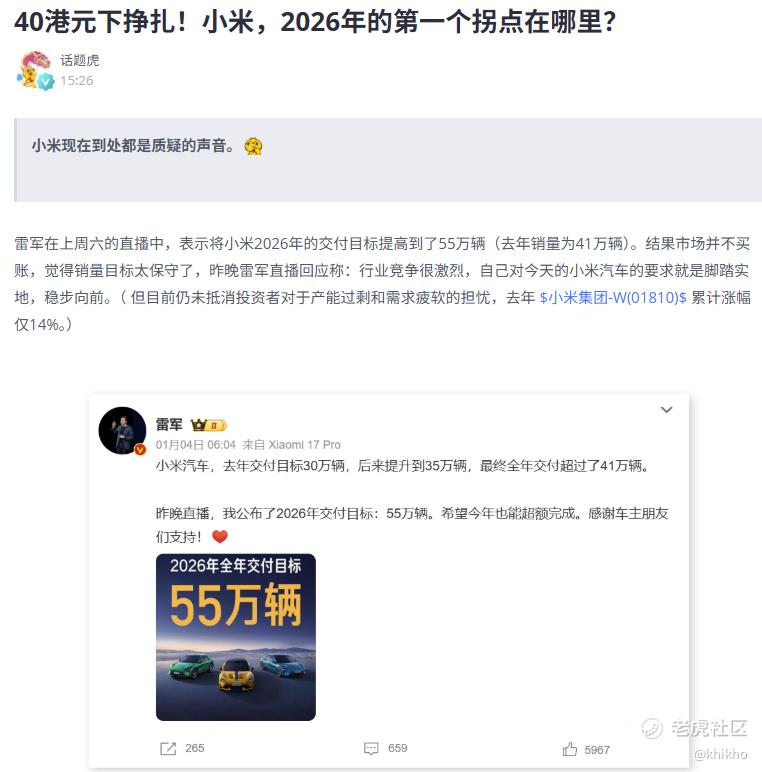Click the verified badge on author avatar
Screen dimensions: 762x772
point(46,82)
